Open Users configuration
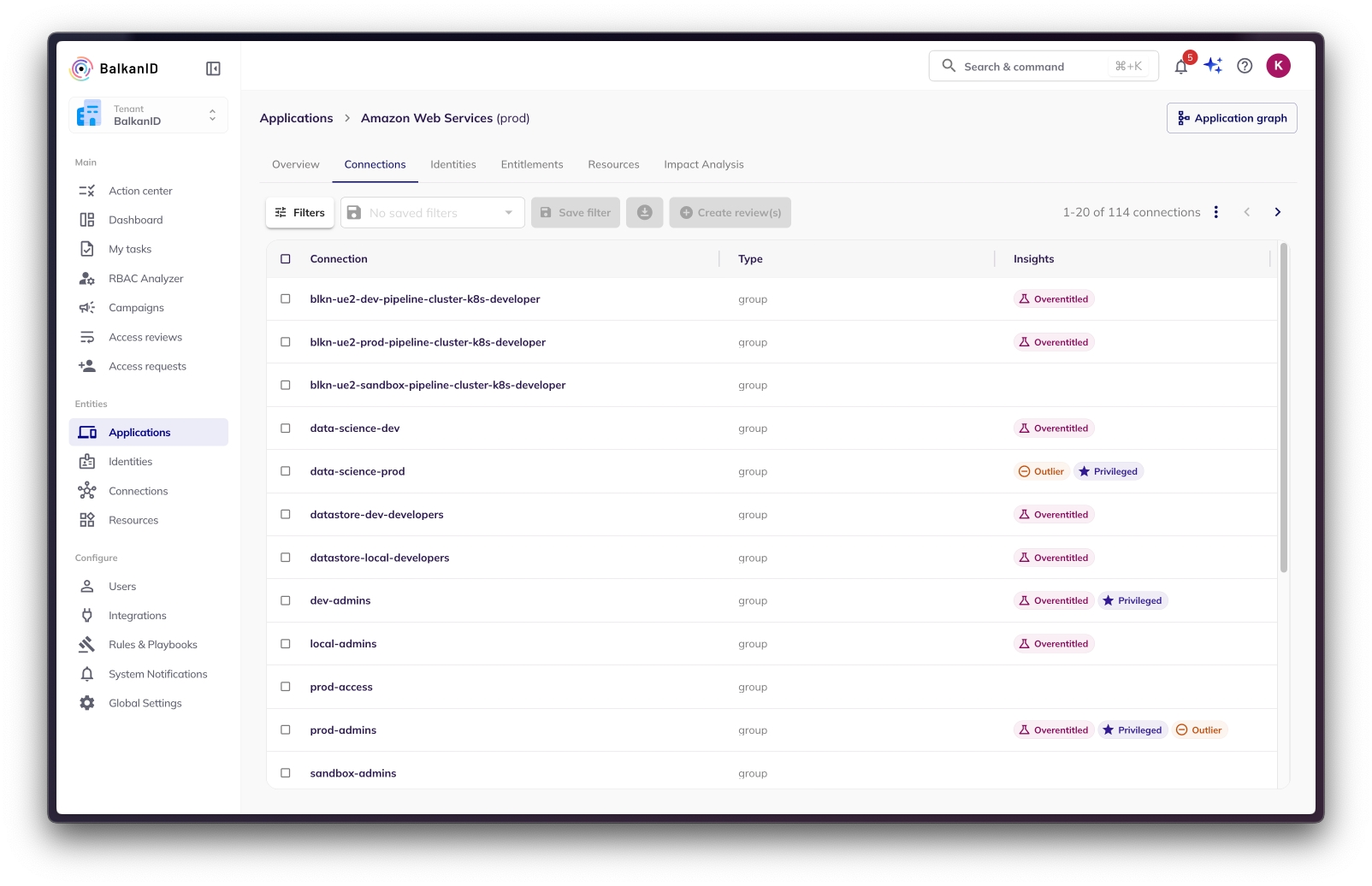Image resolution: width=1372 pixels, height=886 pixels. point(148,587)
